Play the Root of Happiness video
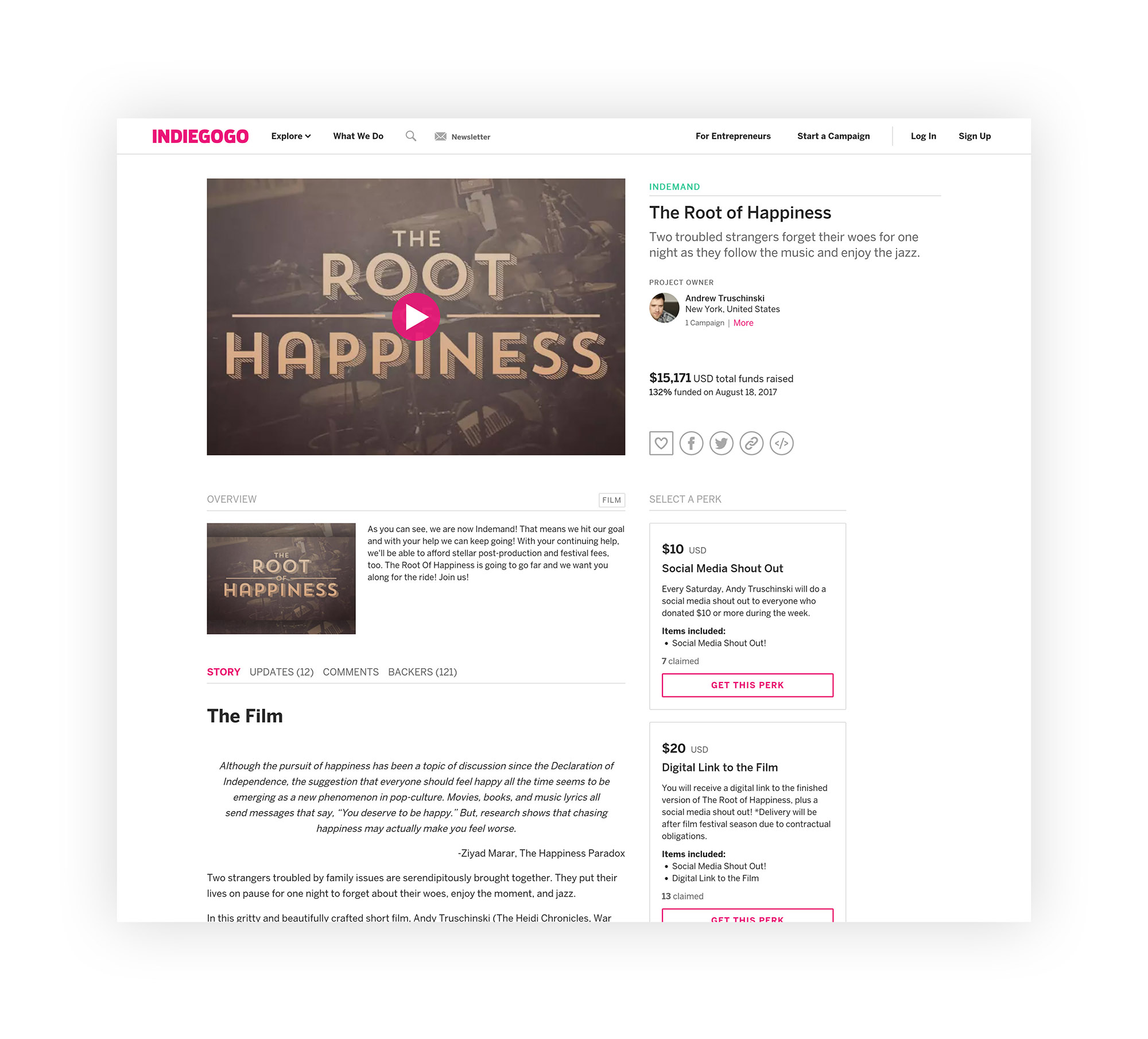1148x1039 pixels. coord(416,316)
